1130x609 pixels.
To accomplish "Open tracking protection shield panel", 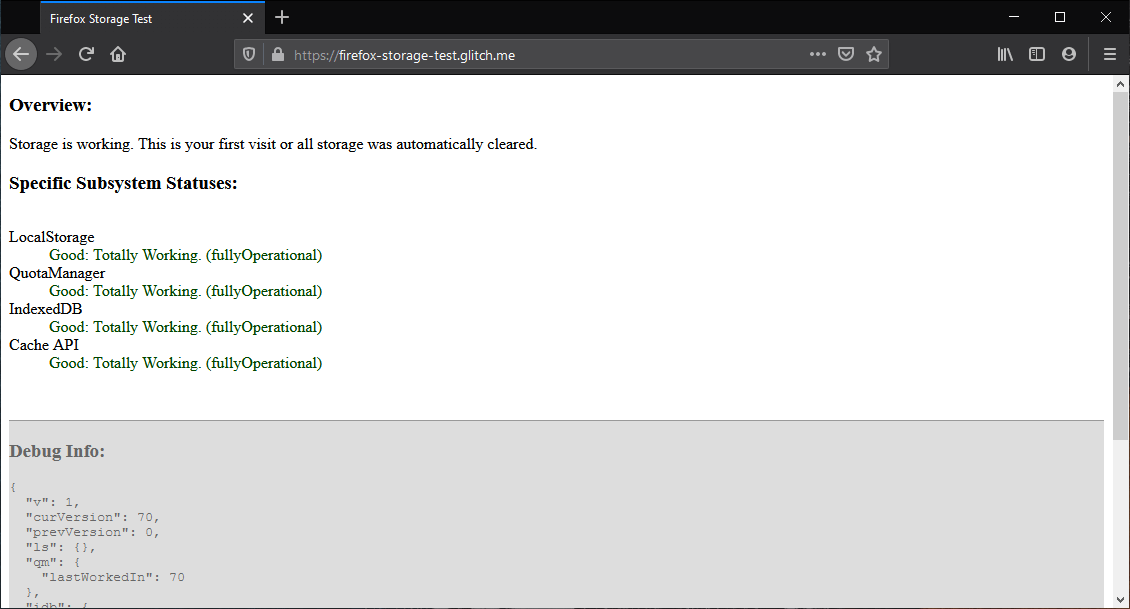I will (249, 55).
